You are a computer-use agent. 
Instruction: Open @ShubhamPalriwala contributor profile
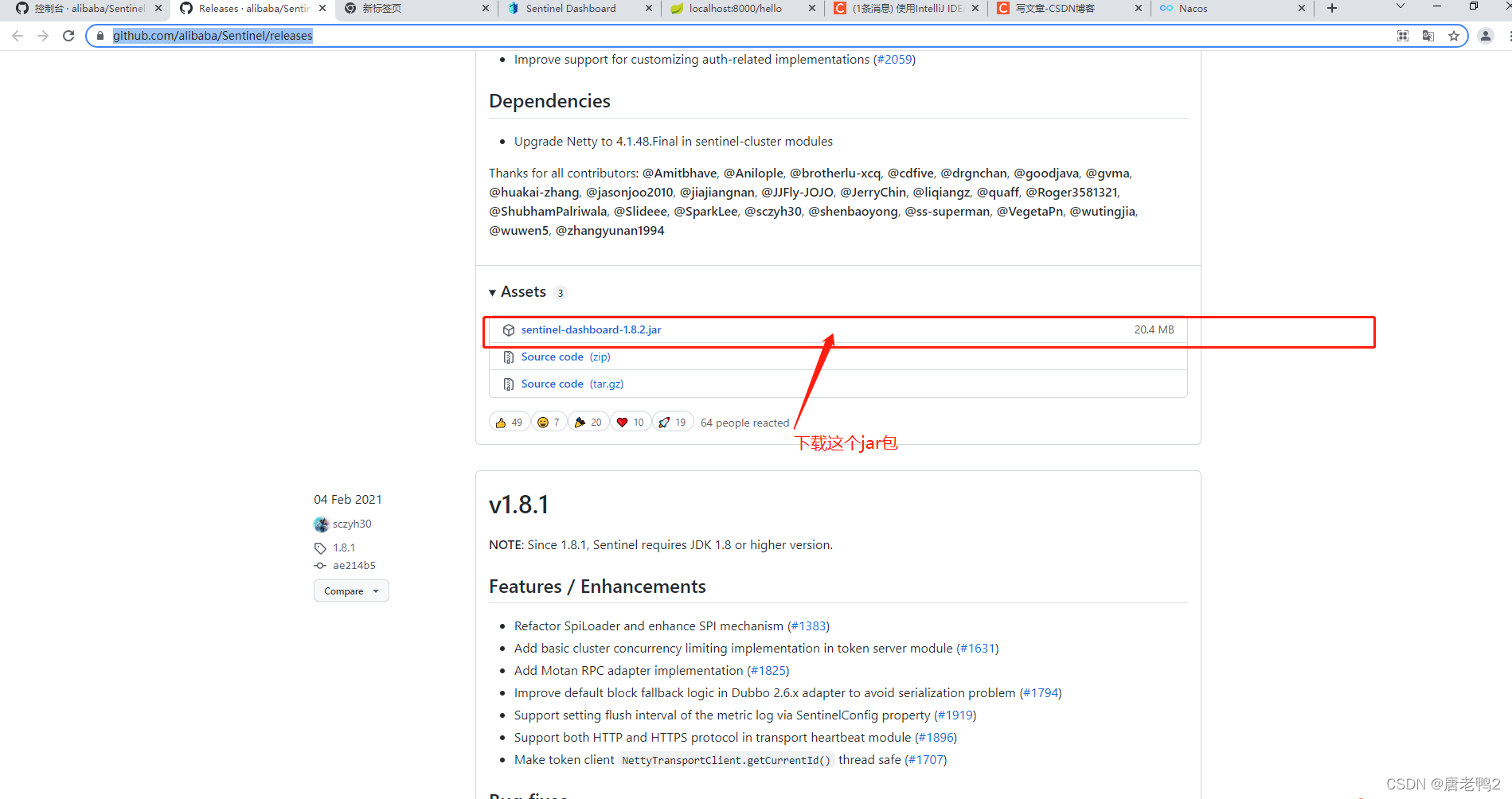point(548,212)
